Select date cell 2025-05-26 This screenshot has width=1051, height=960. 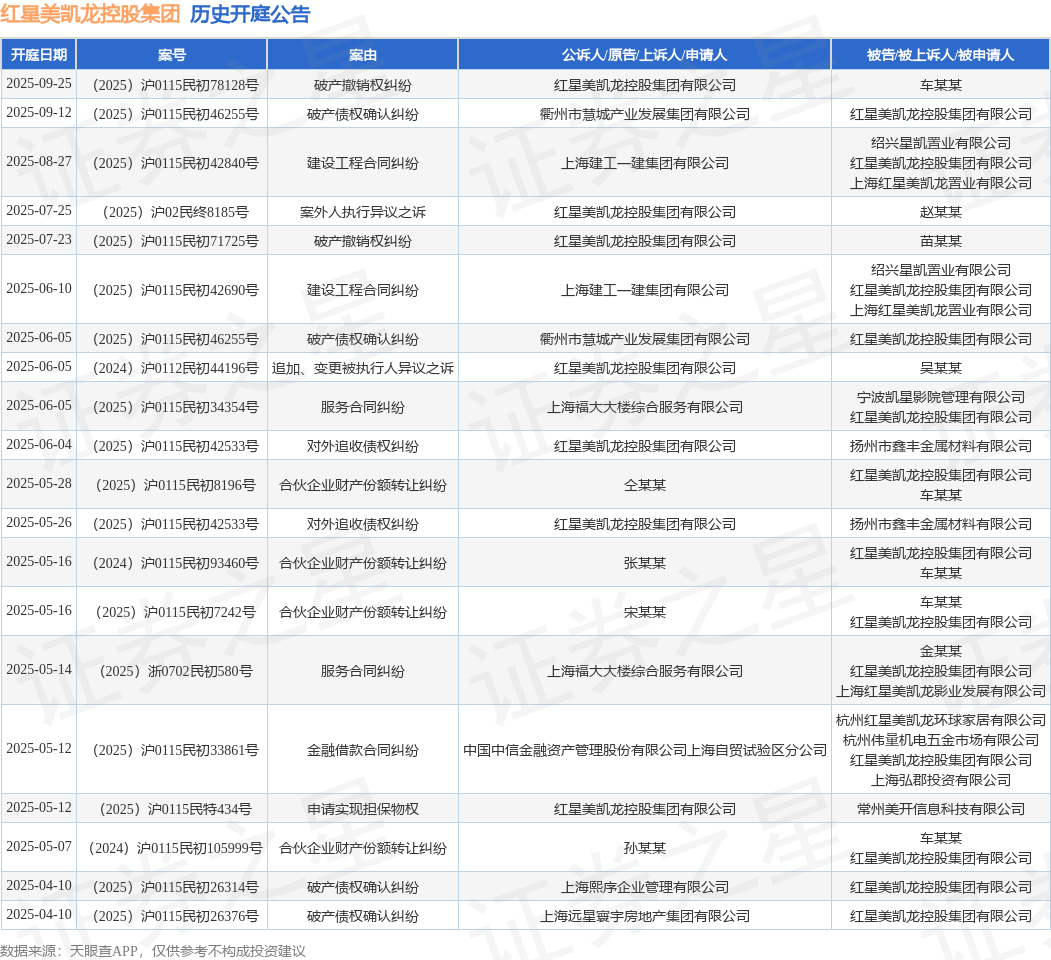39,522
